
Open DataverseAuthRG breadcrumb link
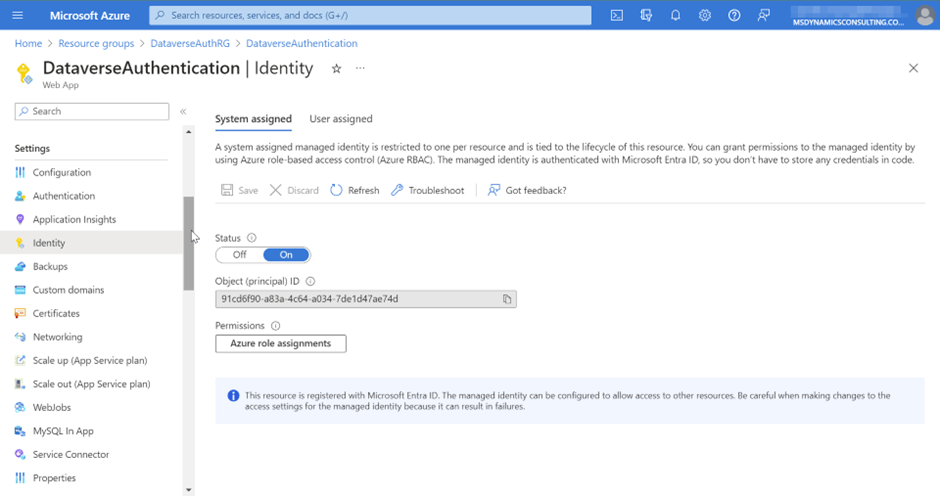pyautogui.click(x=192, y=44)
